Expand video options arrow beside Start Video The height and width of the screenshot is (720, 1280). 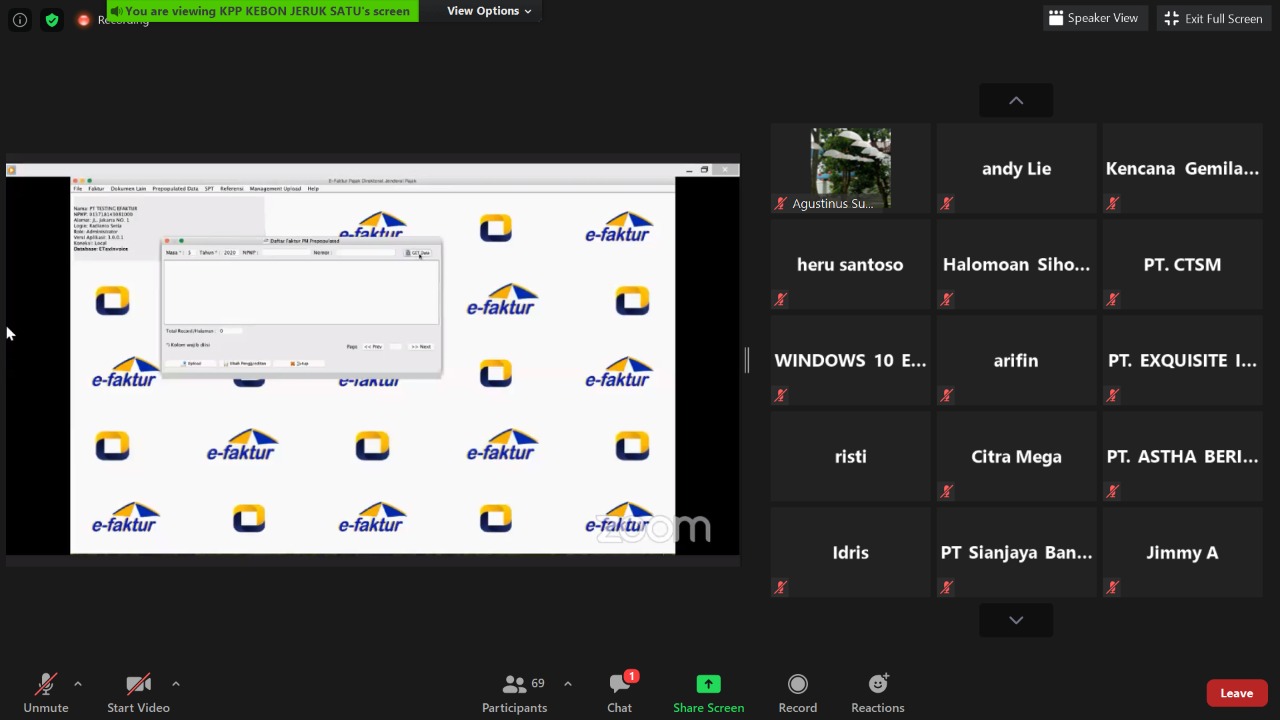tap(176, 684)
